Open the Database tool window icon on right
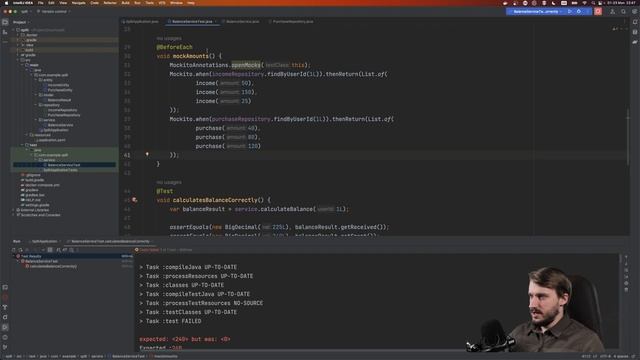Screen dimensions: 640x360 pyautogui.click(x=635, y=32)
